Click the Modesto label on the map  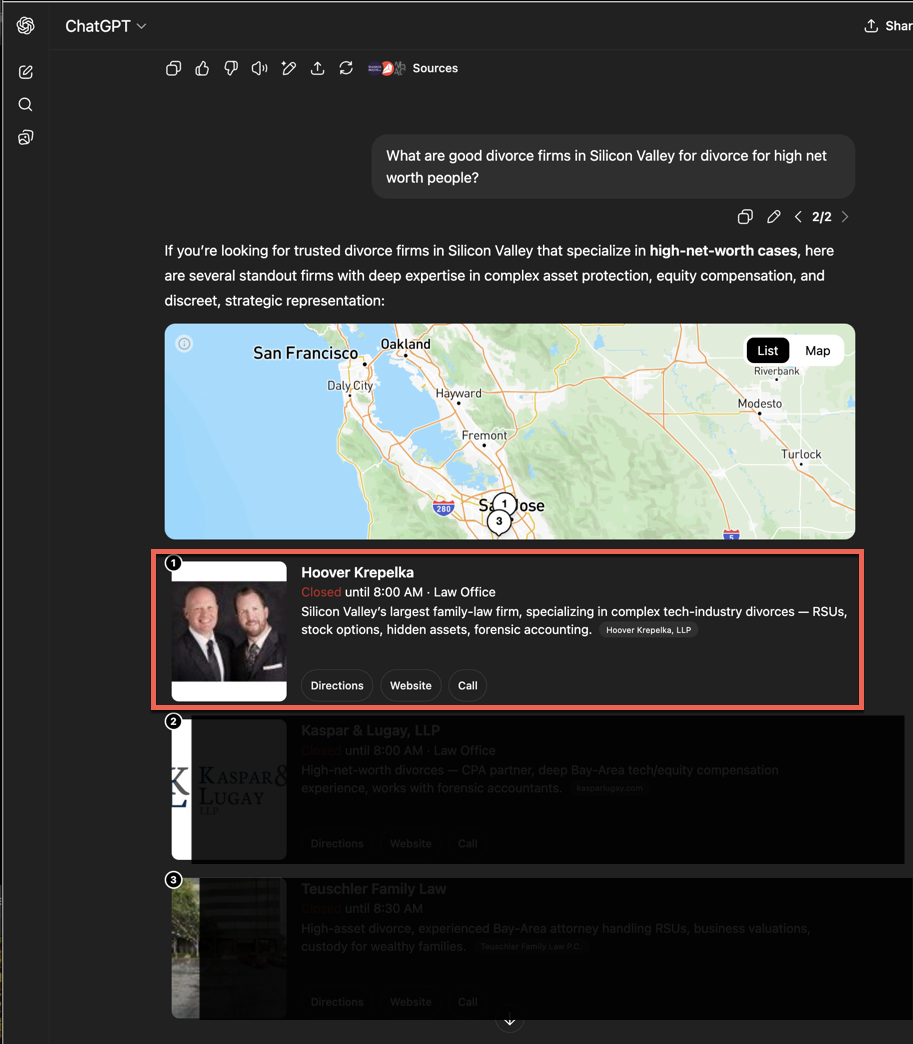coord(760,403)
